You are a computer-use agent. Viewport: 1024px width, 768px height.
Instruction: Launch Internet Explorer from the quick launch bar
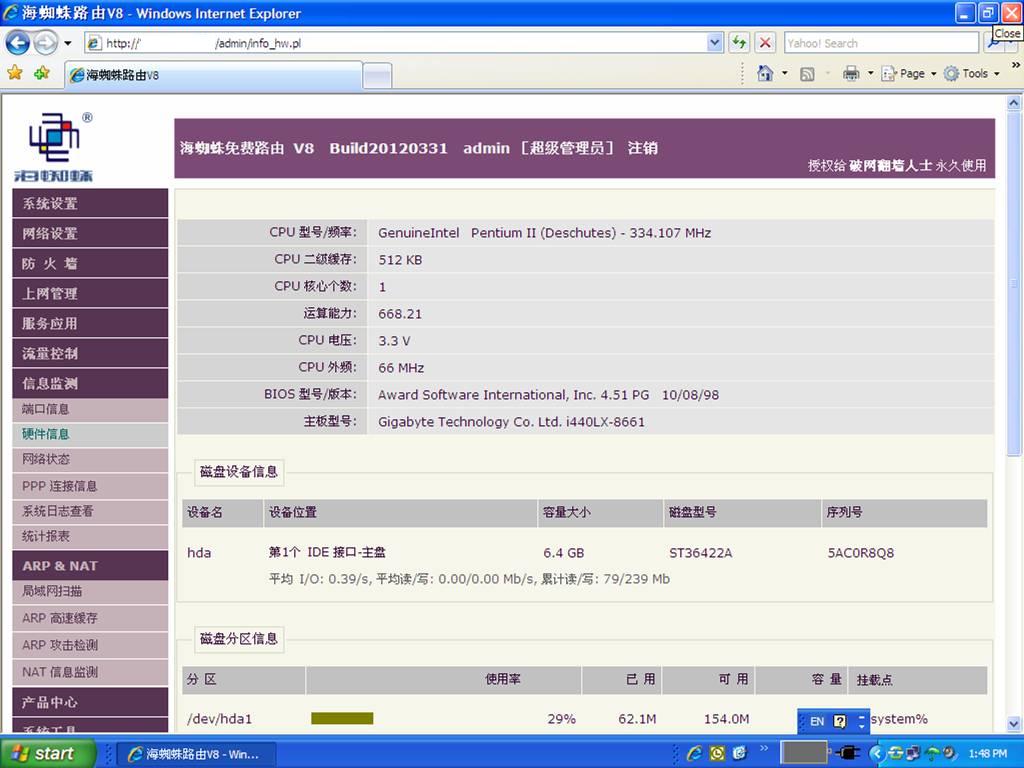click(x=694, y=754)
